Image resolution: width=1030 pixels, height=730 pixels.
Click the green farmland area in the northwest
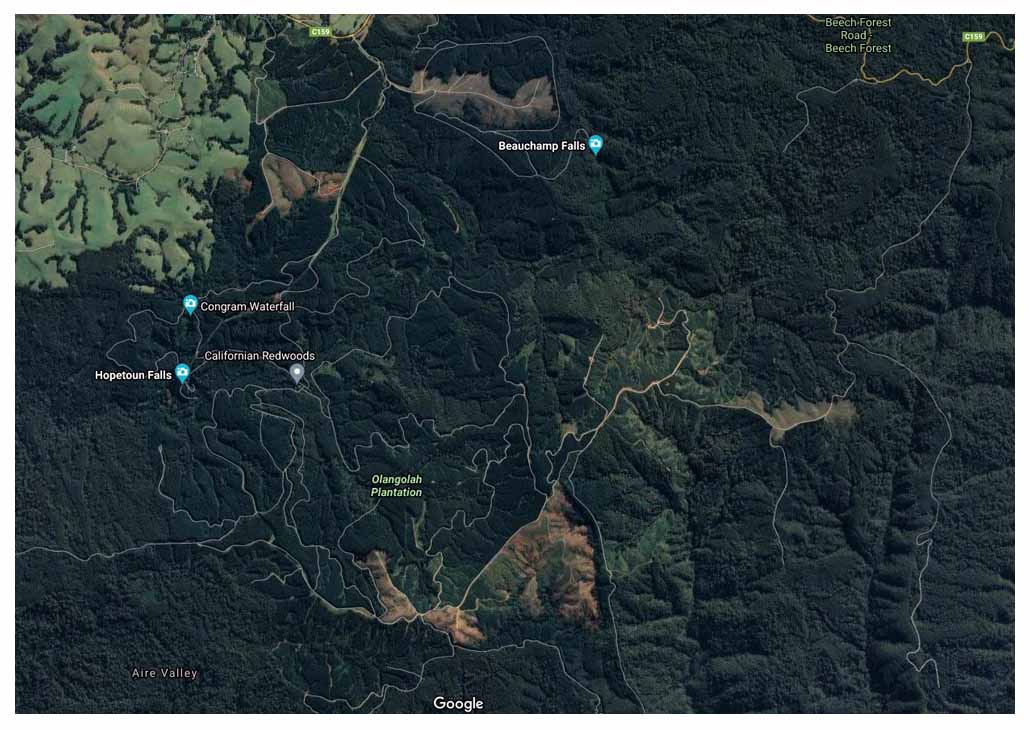tap(125, 145)
